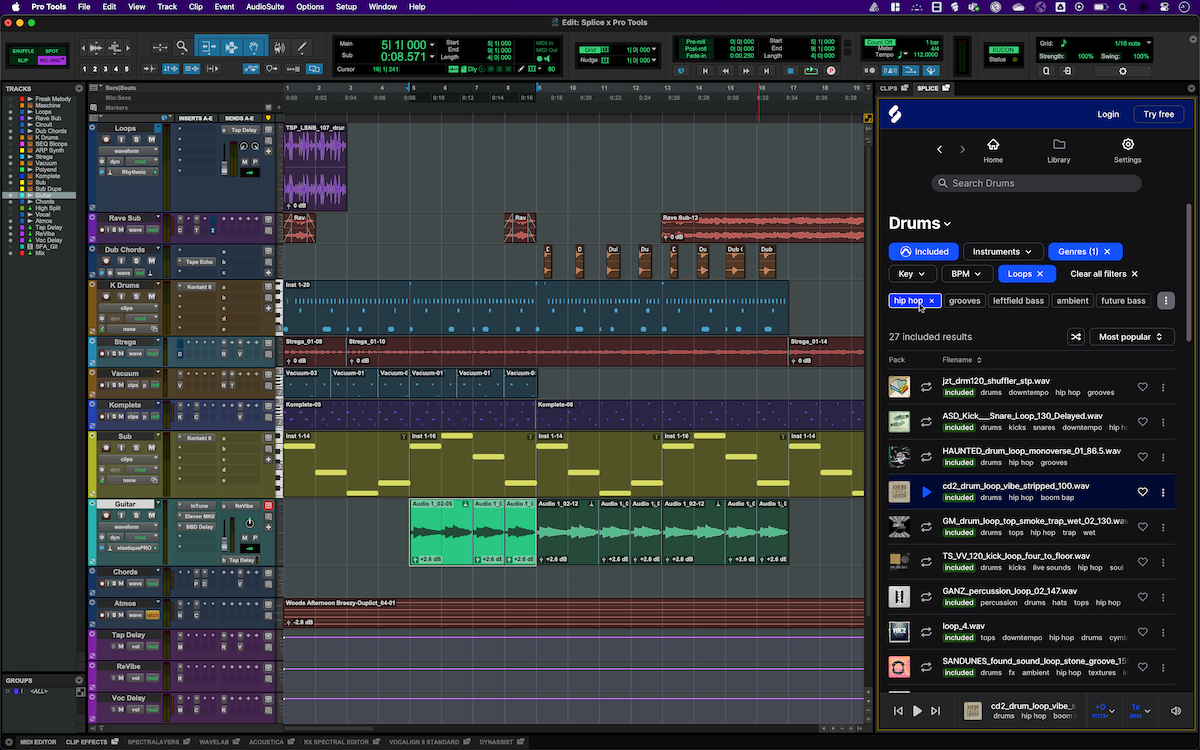This screenshot has width=1200, height=750.
Task: Open the BPM filter dropdown
Action: [x=966, y=273]
